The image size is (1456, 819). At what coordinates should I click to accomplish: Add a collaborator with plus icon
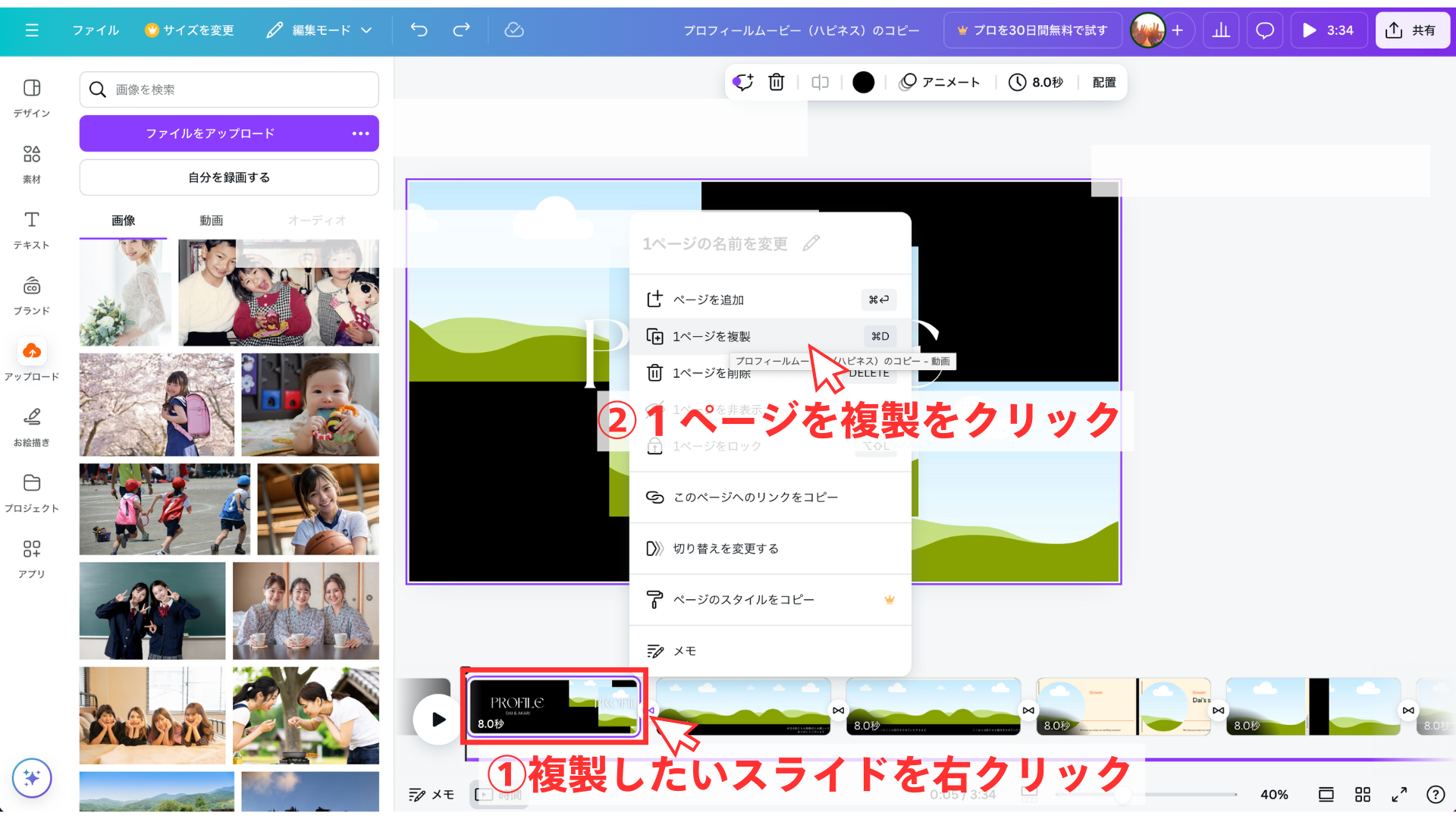1178,30
